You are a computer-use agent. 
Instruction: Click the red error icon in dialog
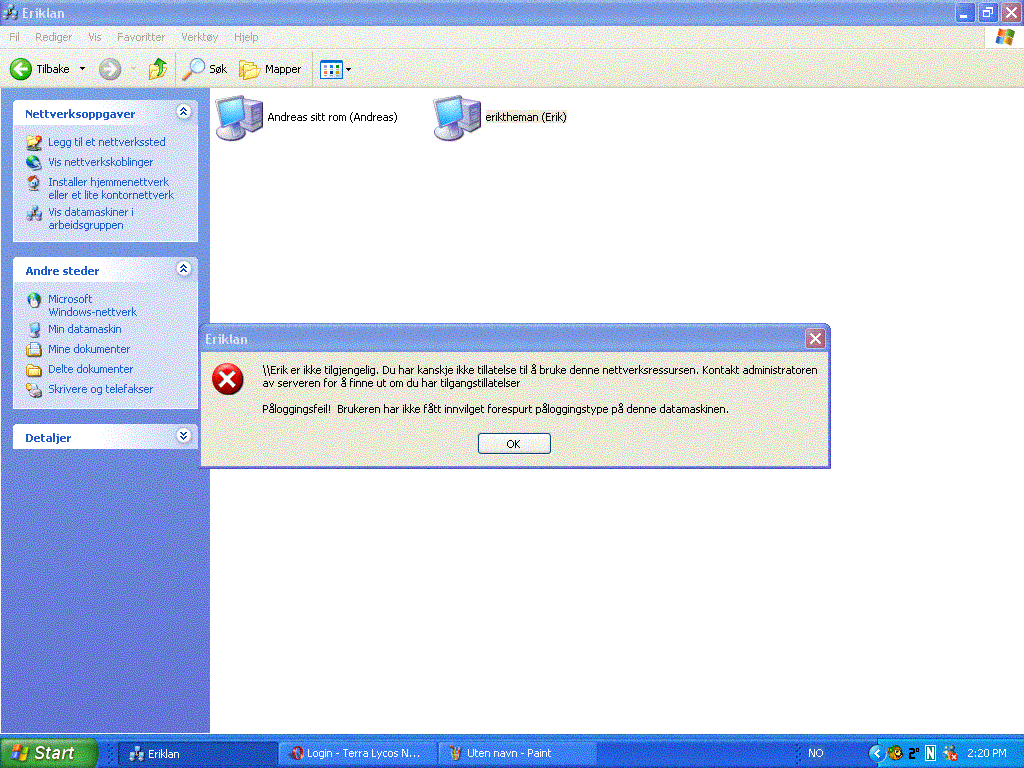tap(228, 379)
